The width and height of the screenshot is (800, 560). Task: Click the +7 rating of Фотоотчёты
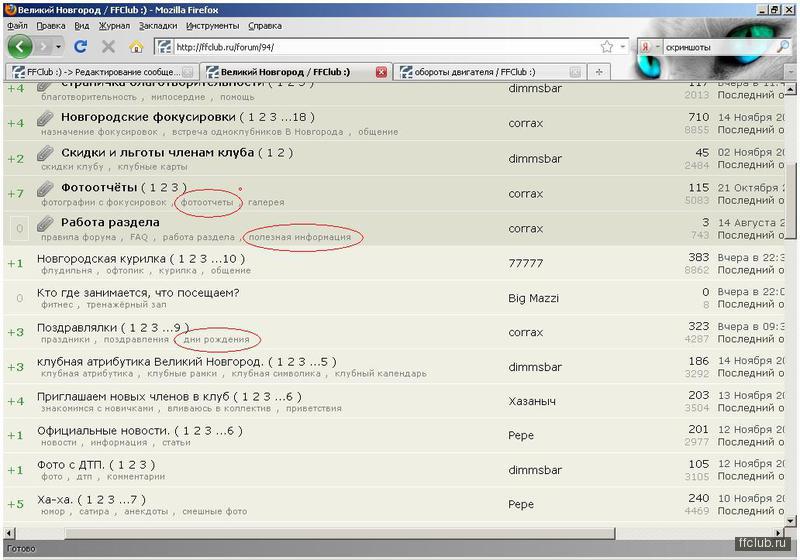[x=15, y=194]
